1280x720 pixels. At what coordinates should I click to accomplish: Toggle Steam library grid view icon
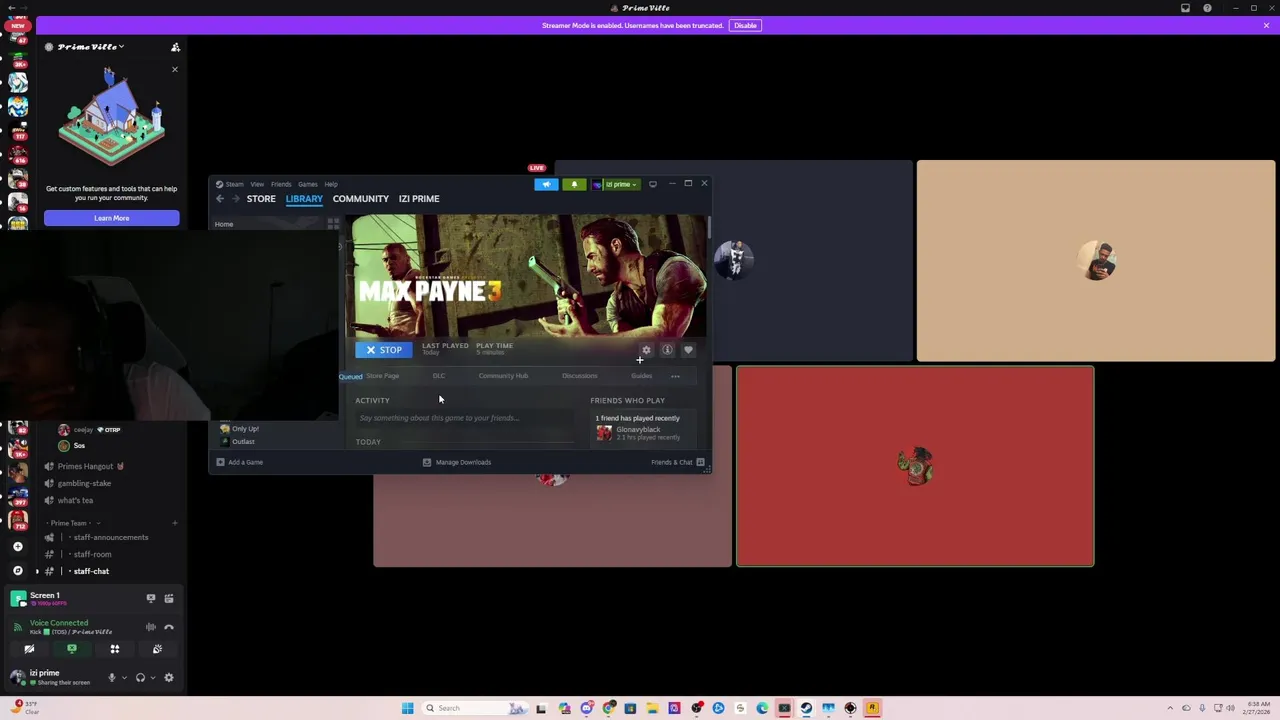coord(333,224)
